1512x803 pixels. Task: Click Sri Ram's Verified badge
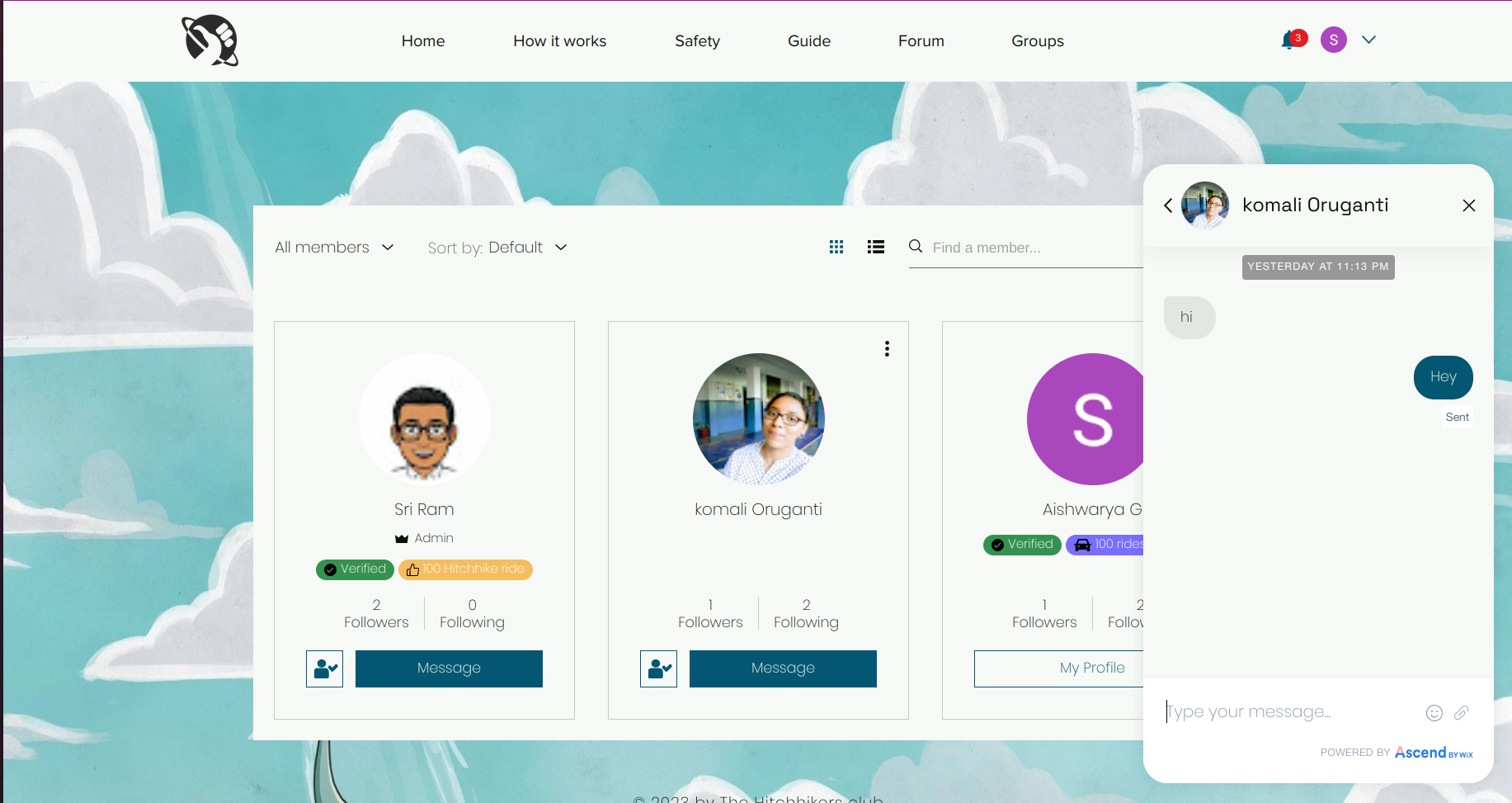click(355, 569)
